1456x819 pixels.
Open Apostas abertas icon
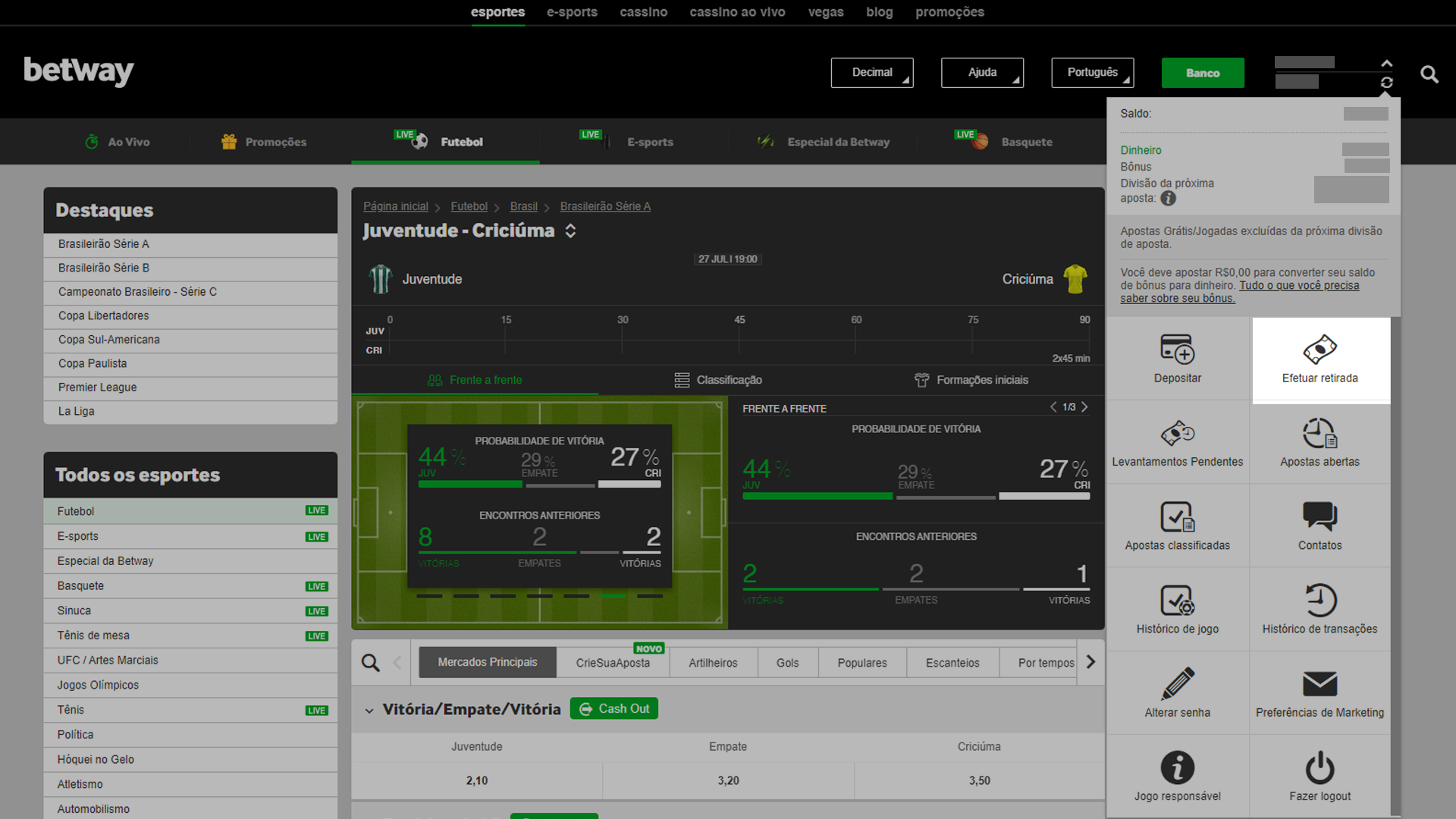[1319, 434]
